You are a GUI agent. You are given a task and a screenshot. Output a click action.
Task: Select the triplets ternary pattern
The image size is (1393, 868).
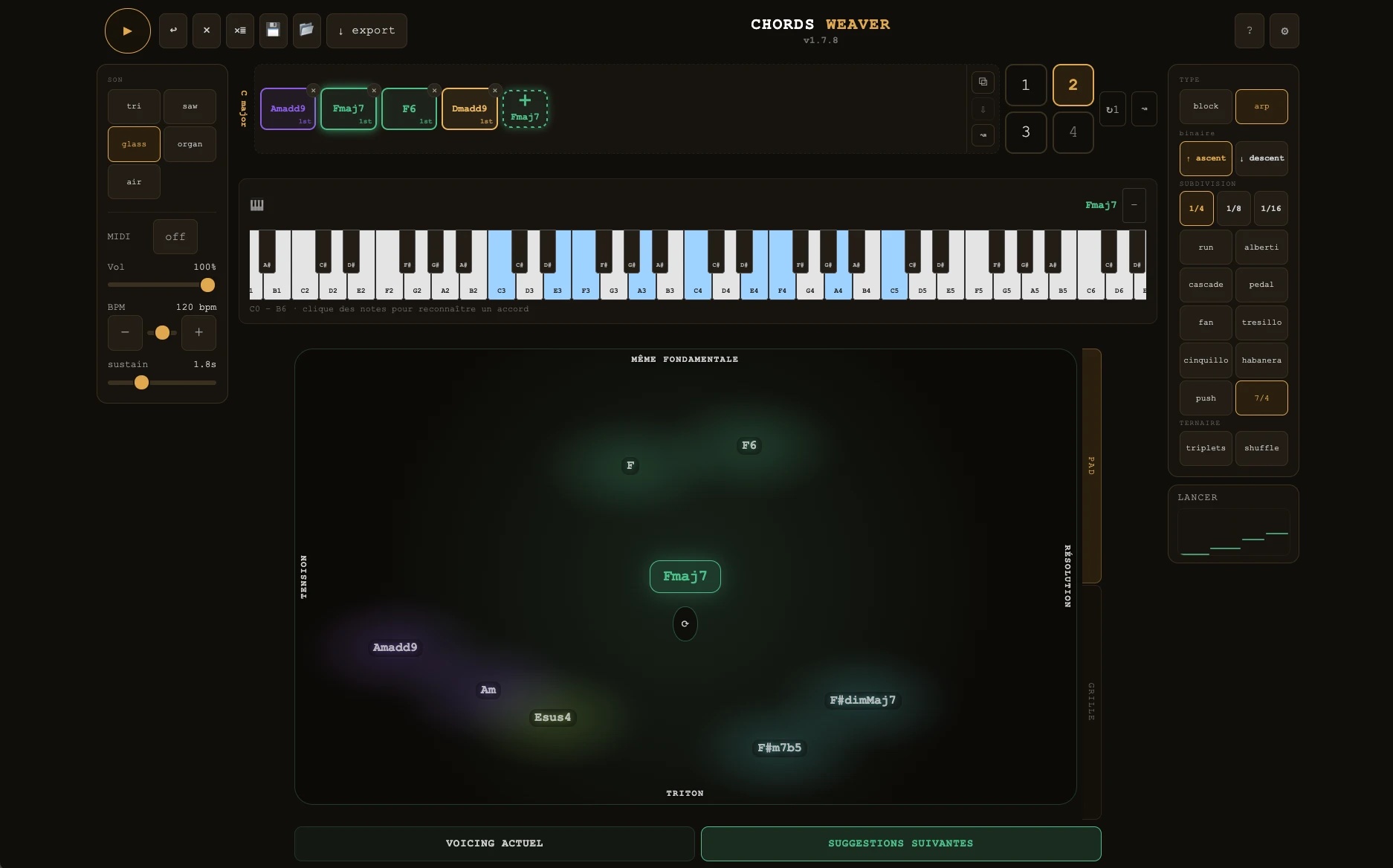pyautogui.click(x=1206, y=448)
